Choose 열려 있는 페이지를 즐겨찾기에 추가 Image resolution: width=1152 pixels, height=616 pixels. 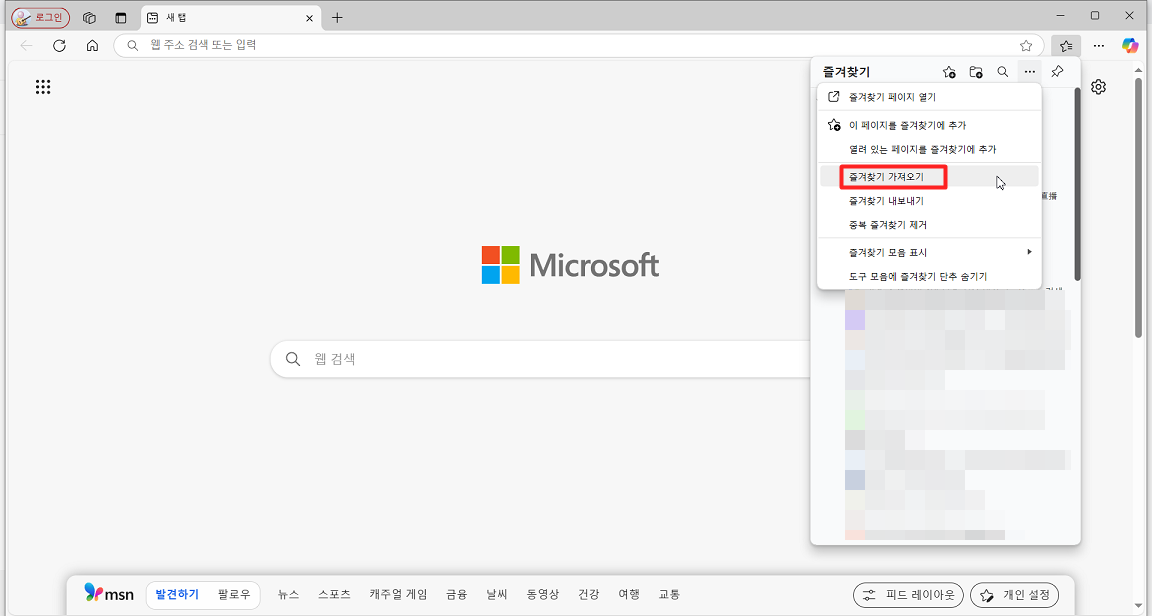[929, 149]
